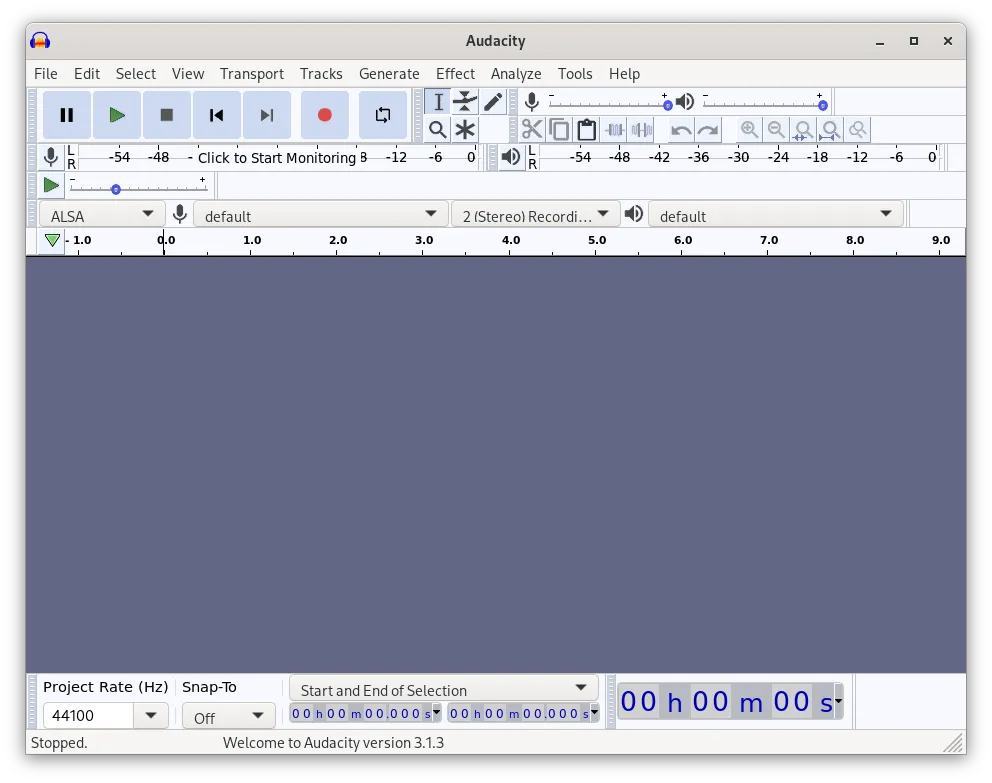This screenshot has height=783, width=992.
Task: Open the audio host dropdown showing ALSA
Action: tap(100, 213)
